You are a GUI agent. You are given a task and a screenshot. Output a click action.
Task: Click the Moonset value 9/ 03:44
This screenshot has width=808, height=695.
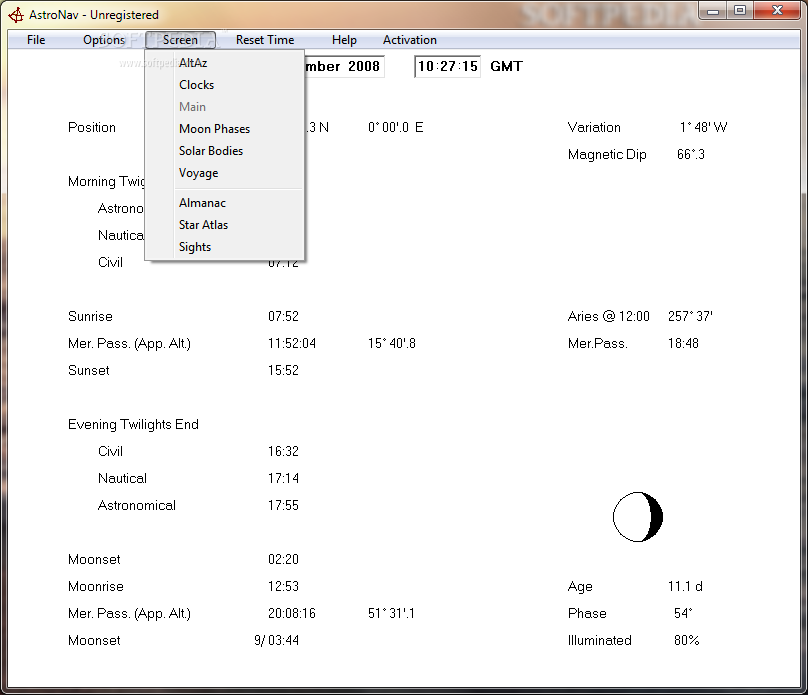[277, 640]
